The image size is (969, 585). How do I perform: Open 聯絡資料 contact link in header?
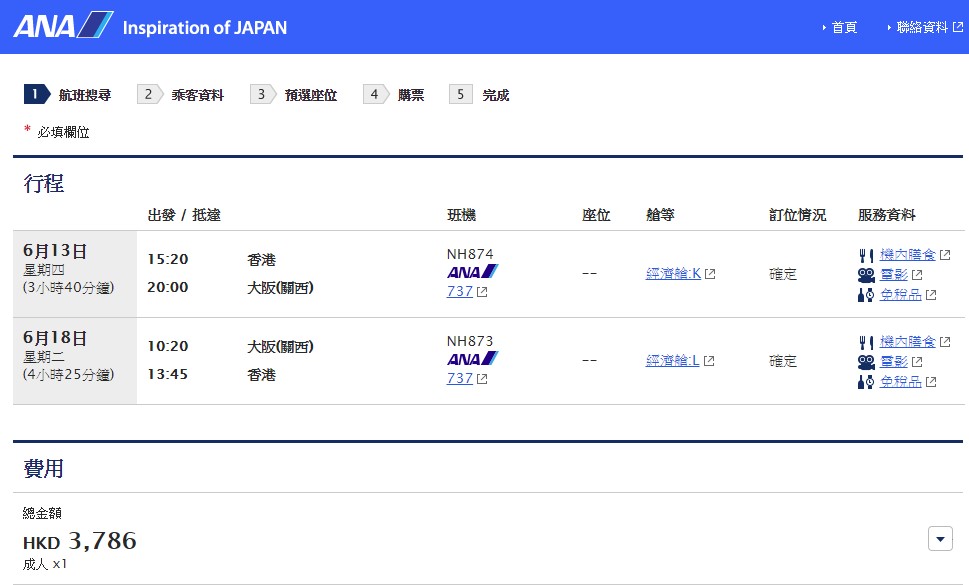pos(921,27)
